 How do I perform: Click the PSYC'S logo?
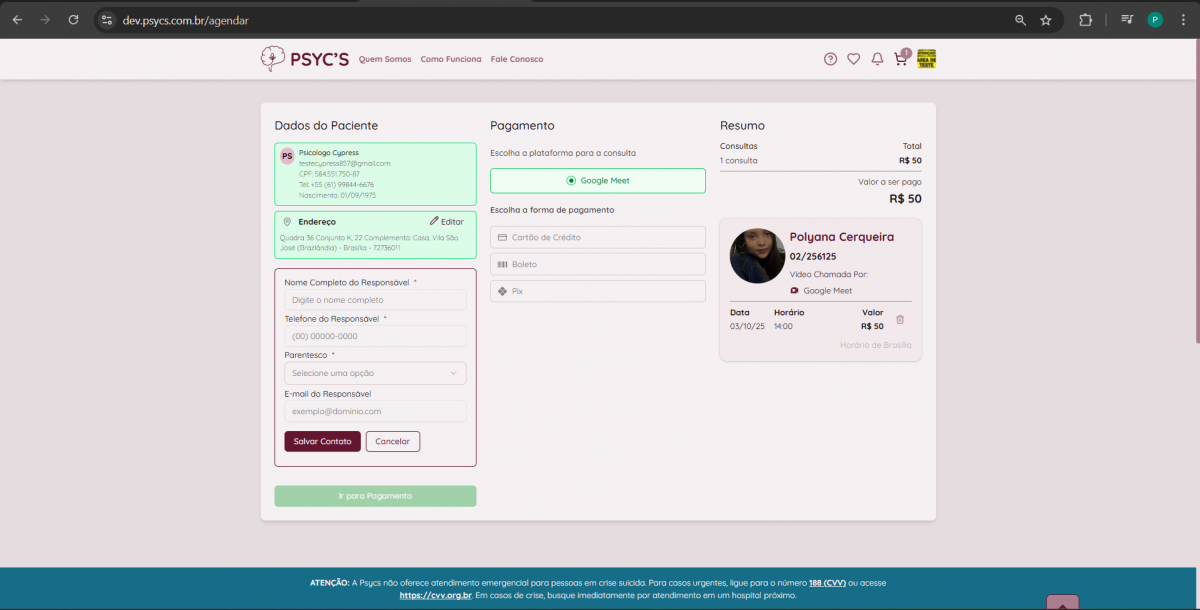pyautogui.click(x=304, y=59)
